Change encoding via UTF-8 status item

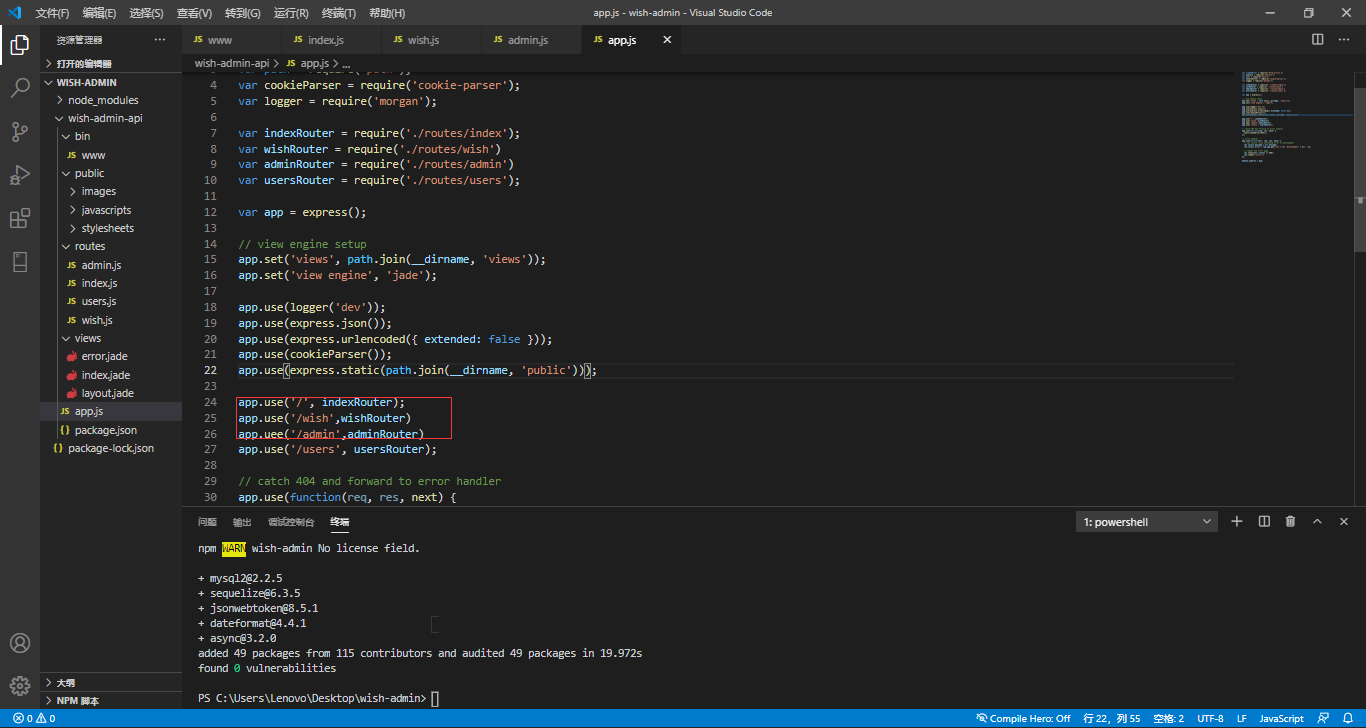[1210, 718]
